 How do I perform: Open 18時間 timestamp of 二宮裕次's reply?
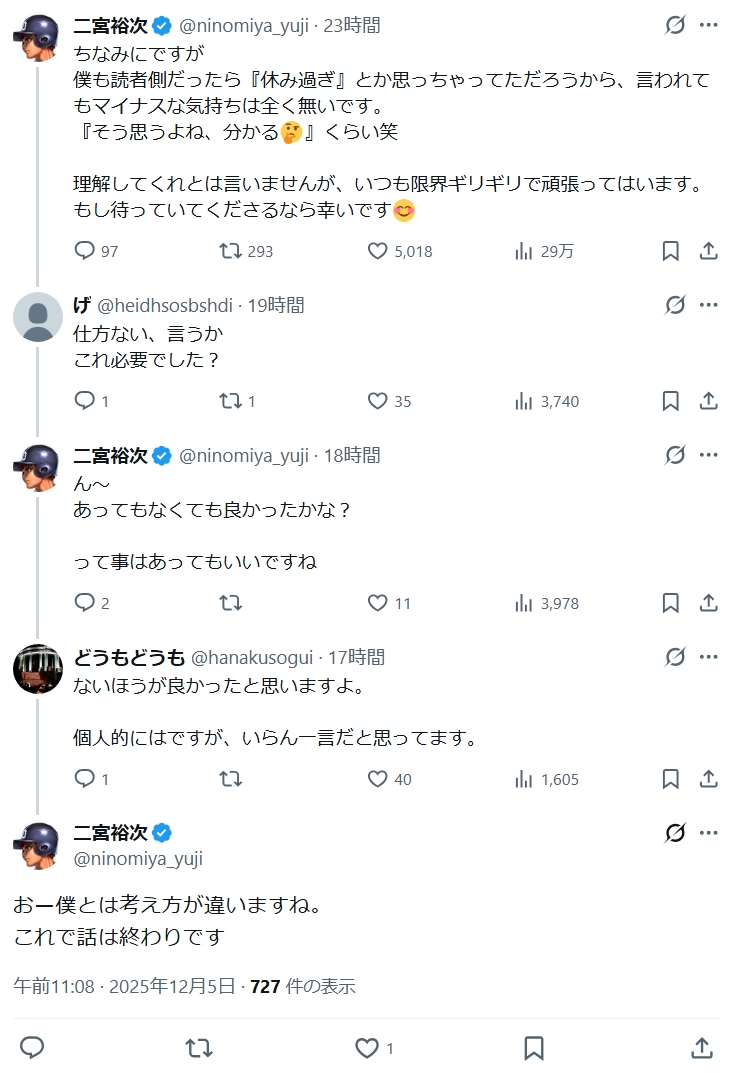[352, 455]
